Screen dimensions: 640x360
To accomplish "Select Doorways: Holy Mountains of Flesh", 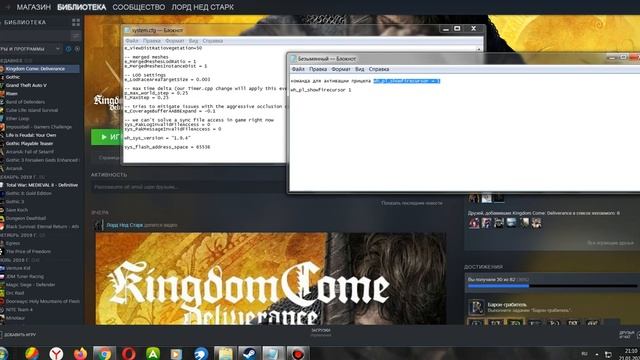I will point(42,301).
